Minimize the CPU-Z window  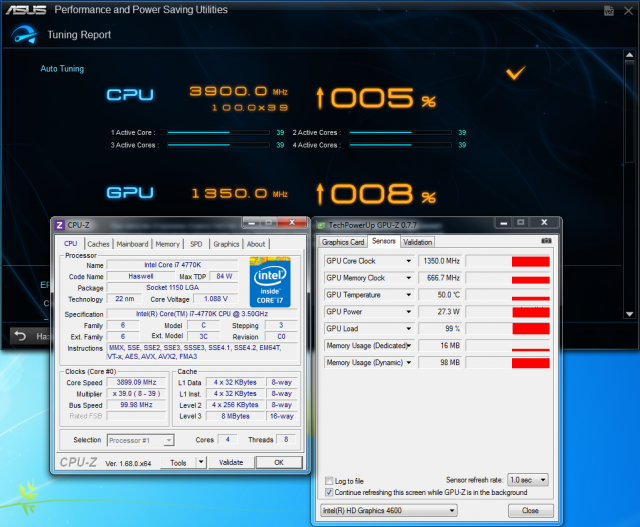tap(252, 222)
